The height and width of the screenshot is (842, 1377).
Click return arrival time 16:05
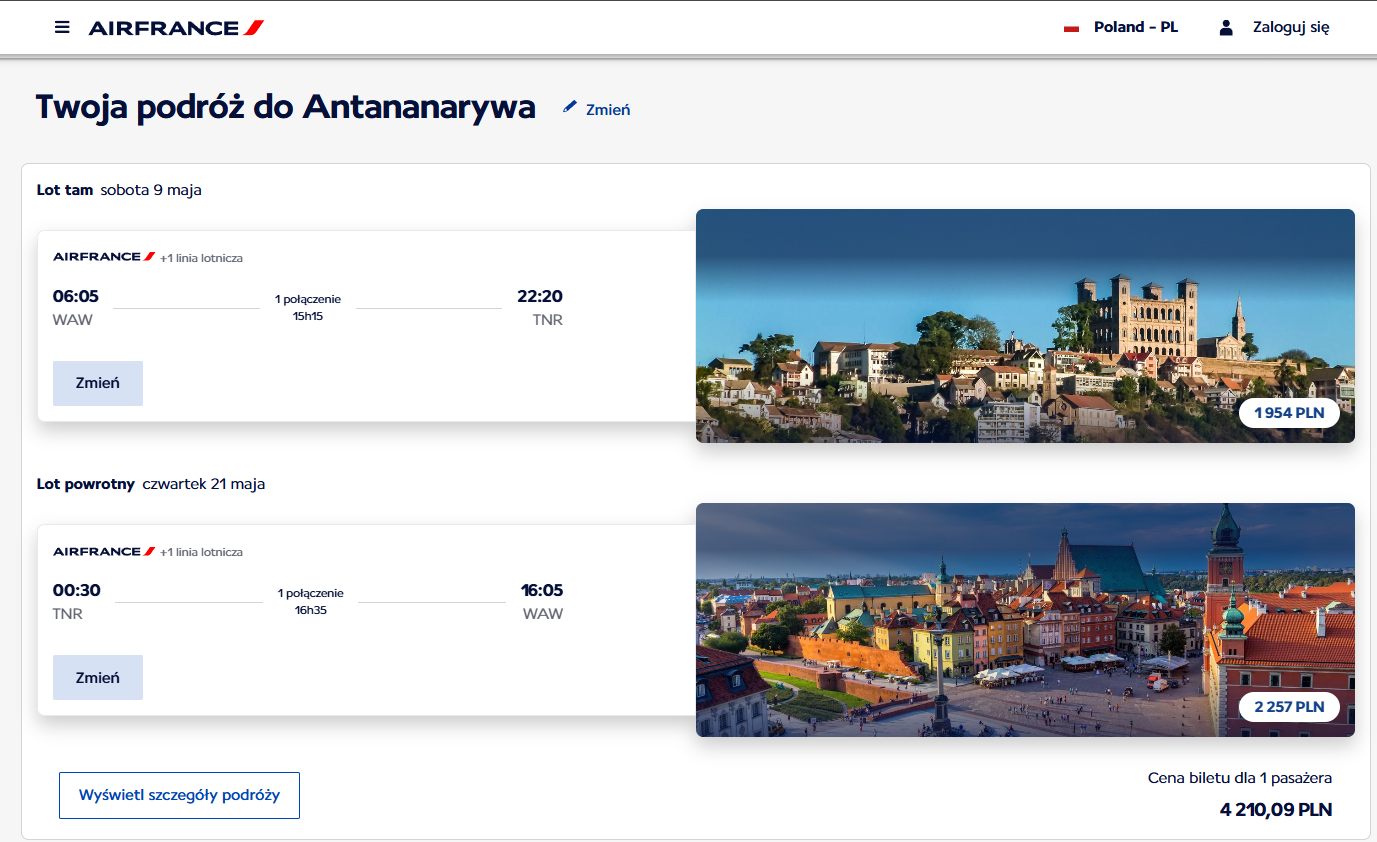(542, 590)
